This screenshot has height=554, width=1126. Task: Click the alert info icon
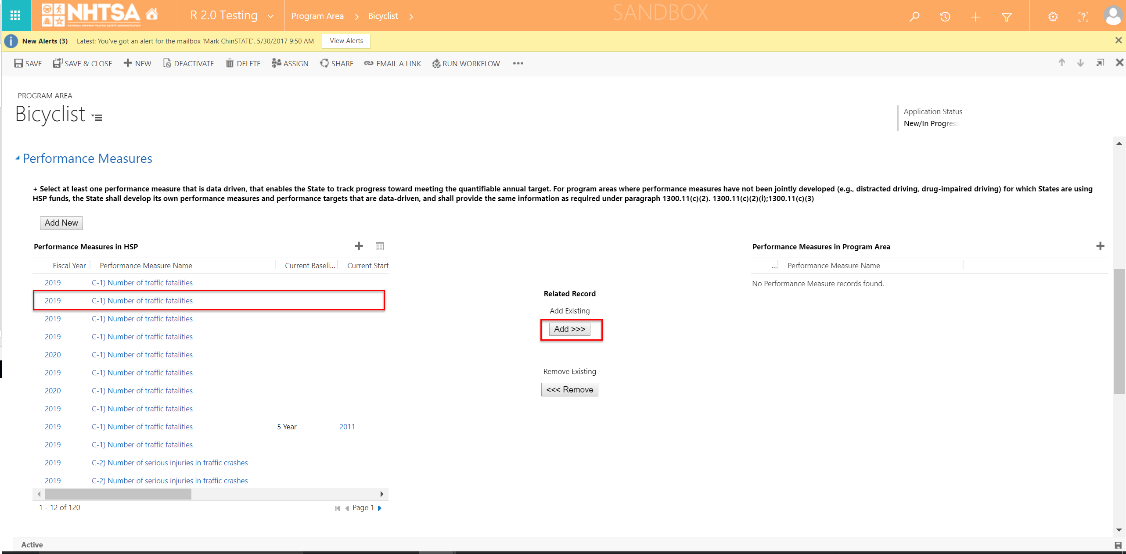click(11, 41)
